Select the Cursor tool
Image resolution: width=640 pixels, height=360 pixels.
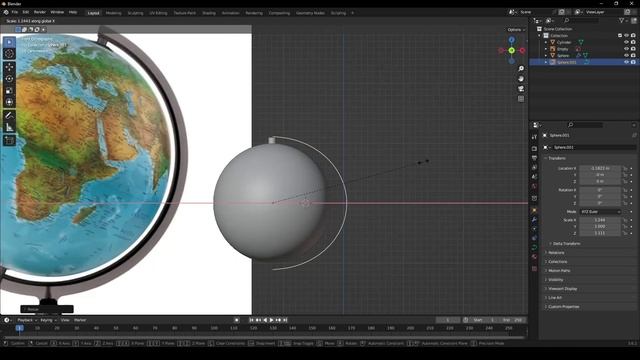[x=9, y=53]
